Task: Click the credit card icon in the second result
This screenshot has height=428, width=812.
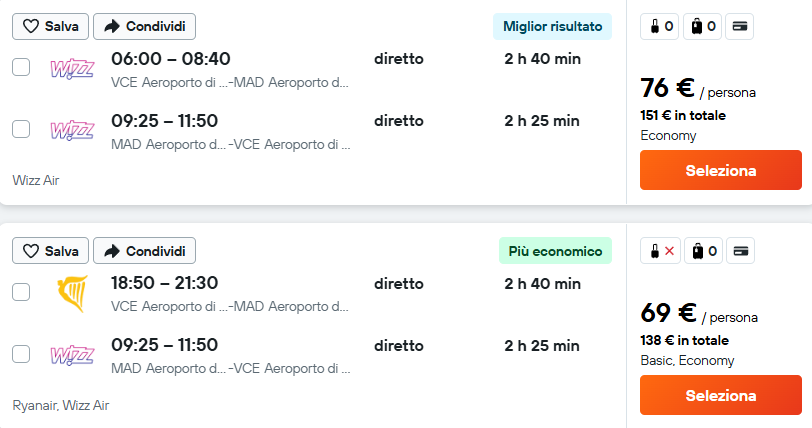Action: (x=741, y=251)
